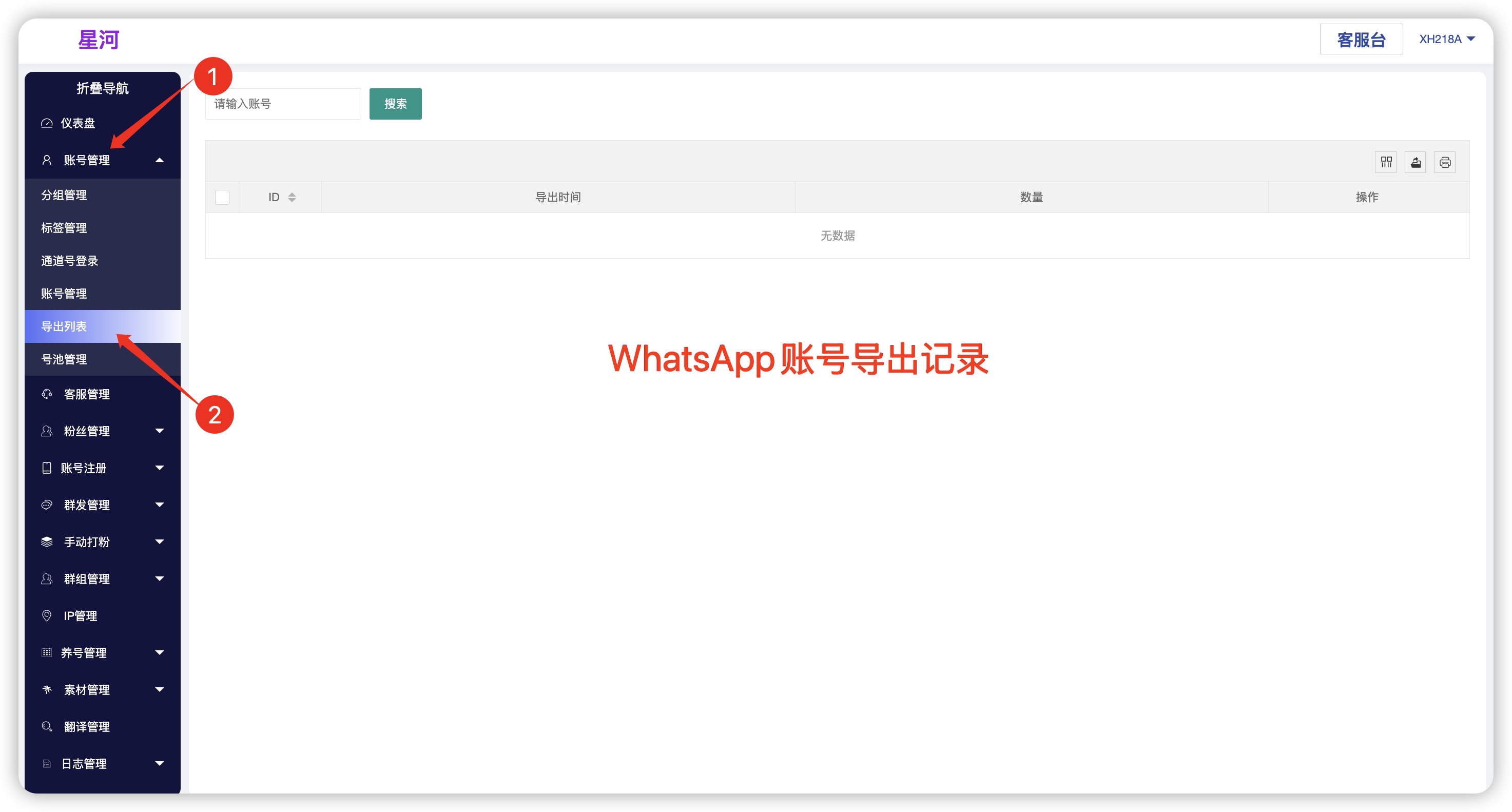Screen dimensions: 1512x812
Task: Click the 仪表盘 dashboard icon
Action: coord(47,123)
